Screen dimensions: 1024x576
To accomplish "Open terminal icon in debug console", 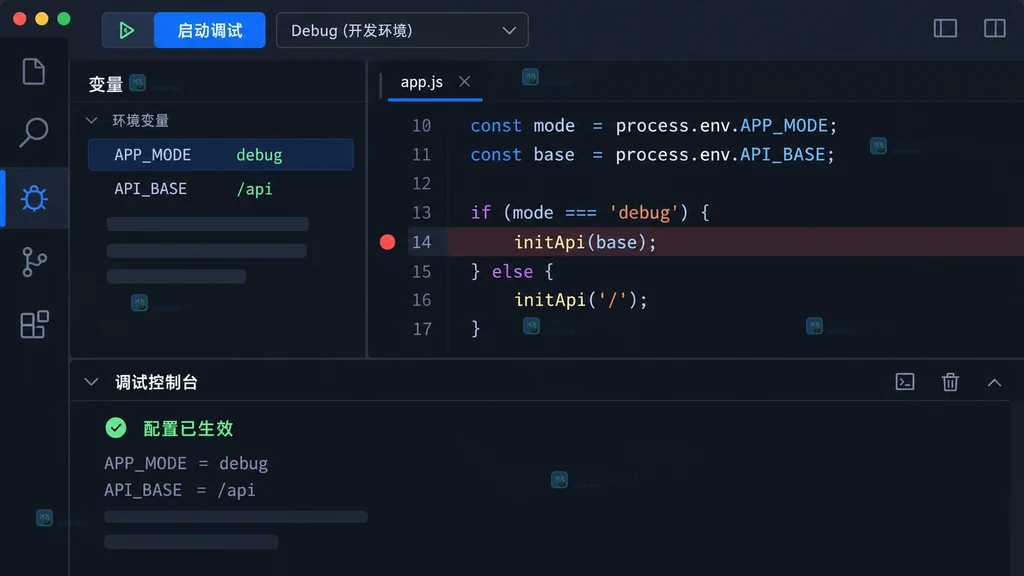I will coord(904,382).
